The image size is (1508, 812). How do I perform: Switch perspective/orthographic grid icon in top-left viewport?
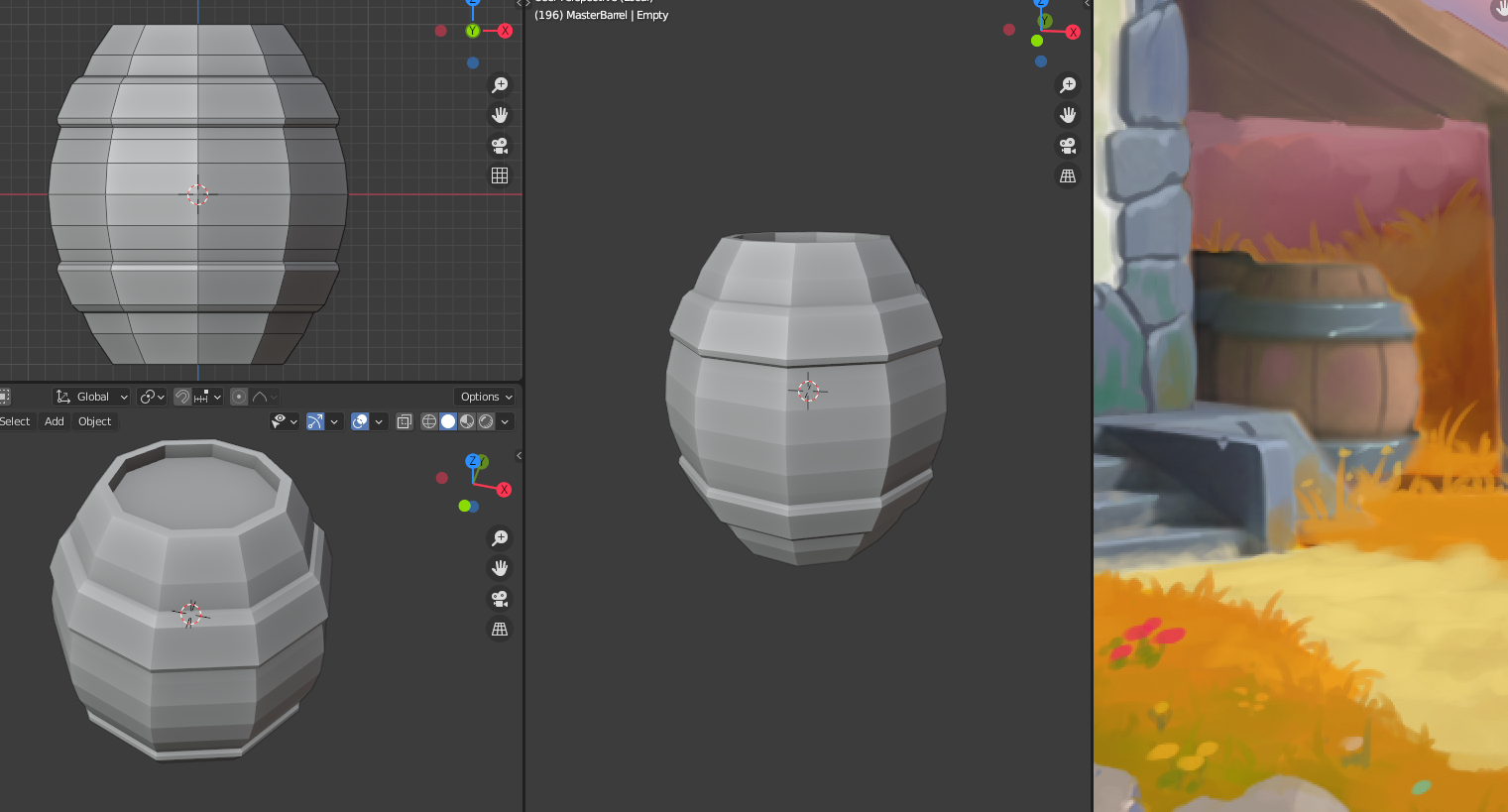tap(500, 175)
